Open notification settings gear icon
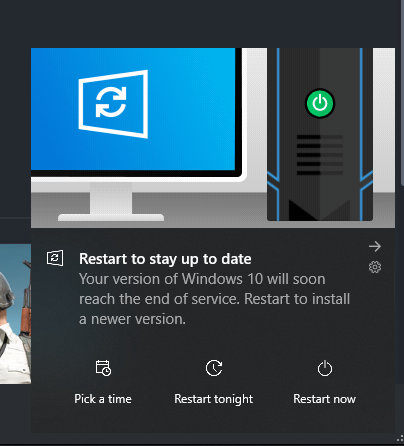Viewport: 404px width, 446px height. point(375,267)
